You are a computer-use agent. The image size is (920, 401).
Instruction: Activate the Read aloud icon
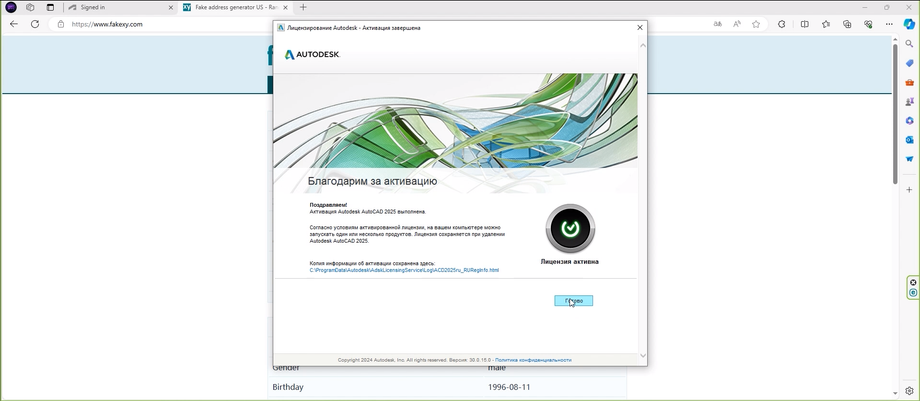point(737,24)
